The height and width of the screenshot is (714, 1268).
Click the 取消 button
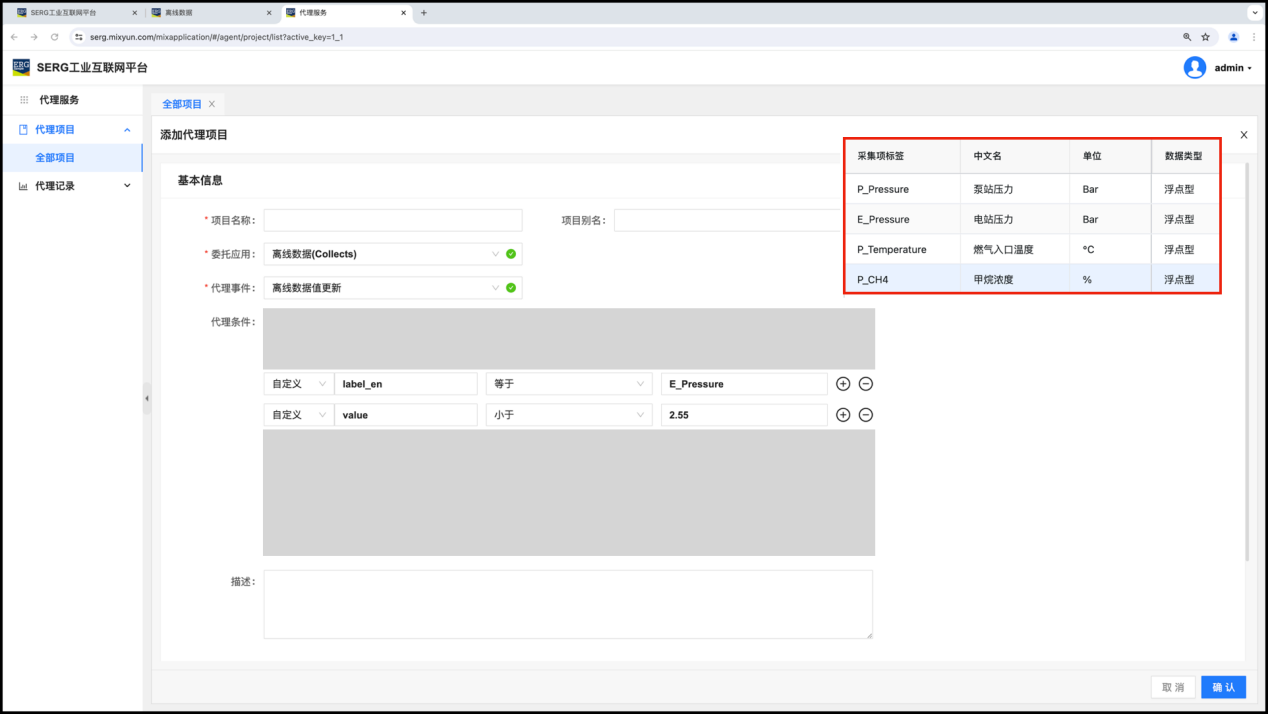click(x=1172, y=687)
